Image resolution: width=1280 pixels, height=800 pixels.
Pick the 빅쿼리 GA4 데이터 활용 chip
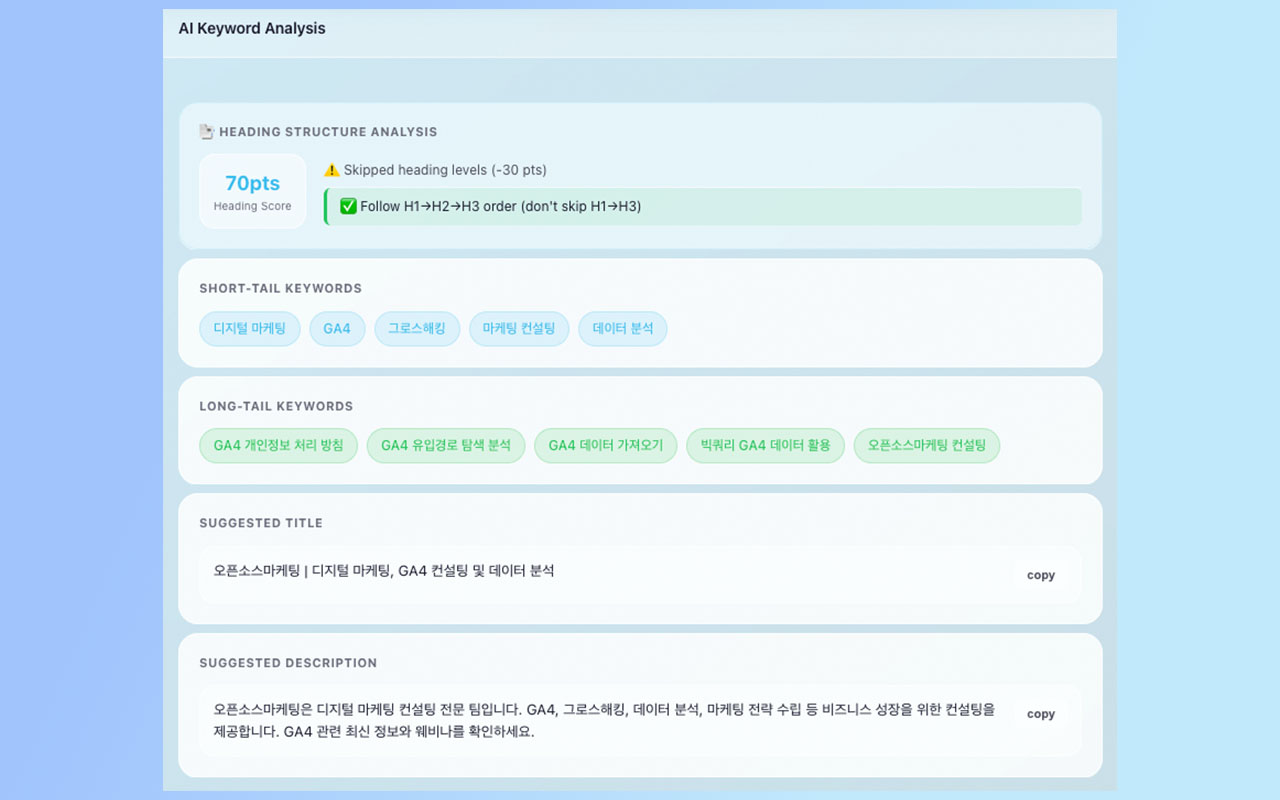click(x=765, y=446)
